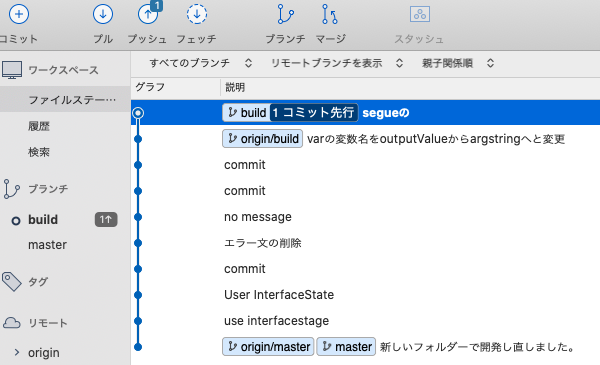The height and width of the screenshot is (365, 600).
Task: Click the プル (Pull) toolbar icon
Action: (x=103, y=14)
